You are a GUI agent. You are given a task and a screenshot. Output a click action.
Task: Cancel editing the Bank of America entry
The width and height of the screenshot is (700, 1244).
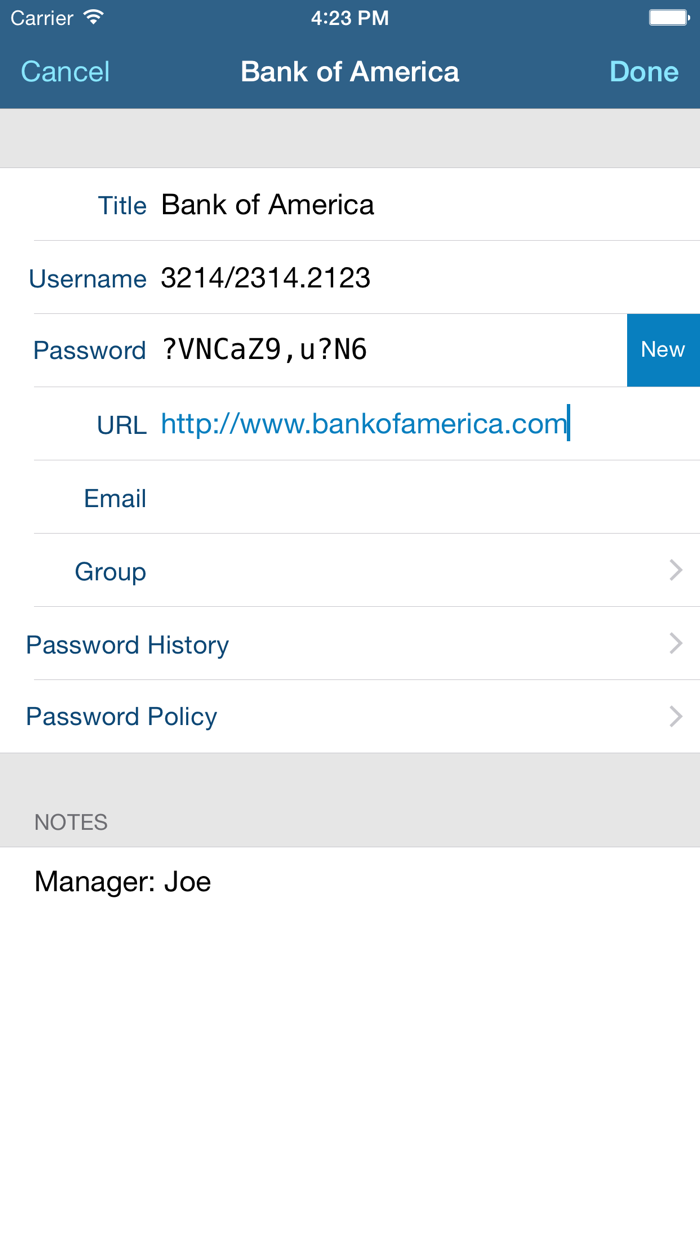pyautogui.click(x=64, y=71)
